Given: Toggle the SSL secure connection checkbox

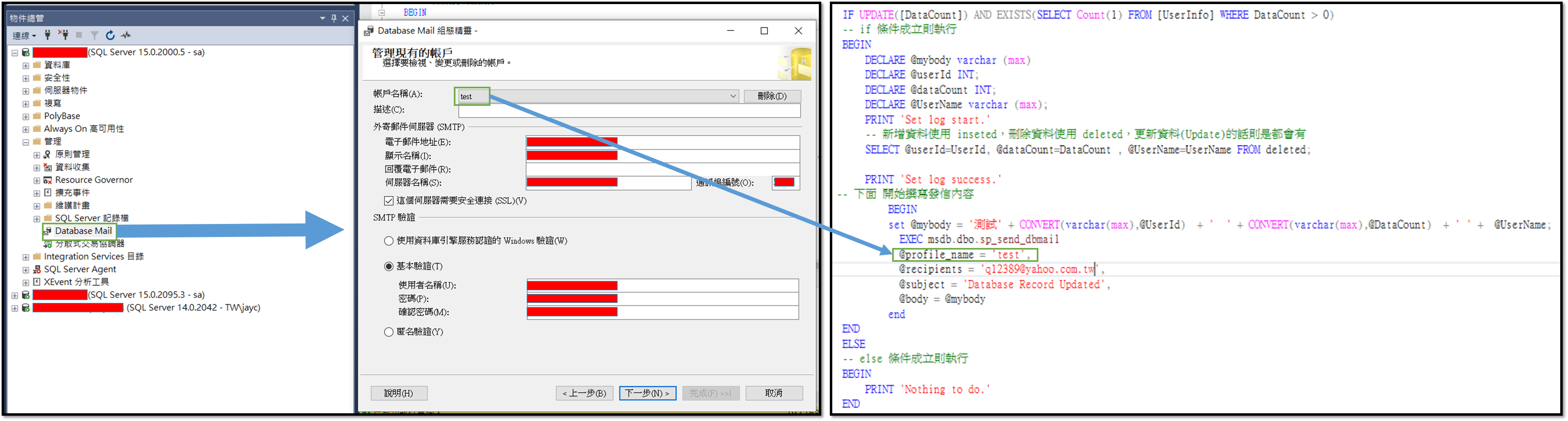Looking at the screenshot, I should tap(388, 201).
